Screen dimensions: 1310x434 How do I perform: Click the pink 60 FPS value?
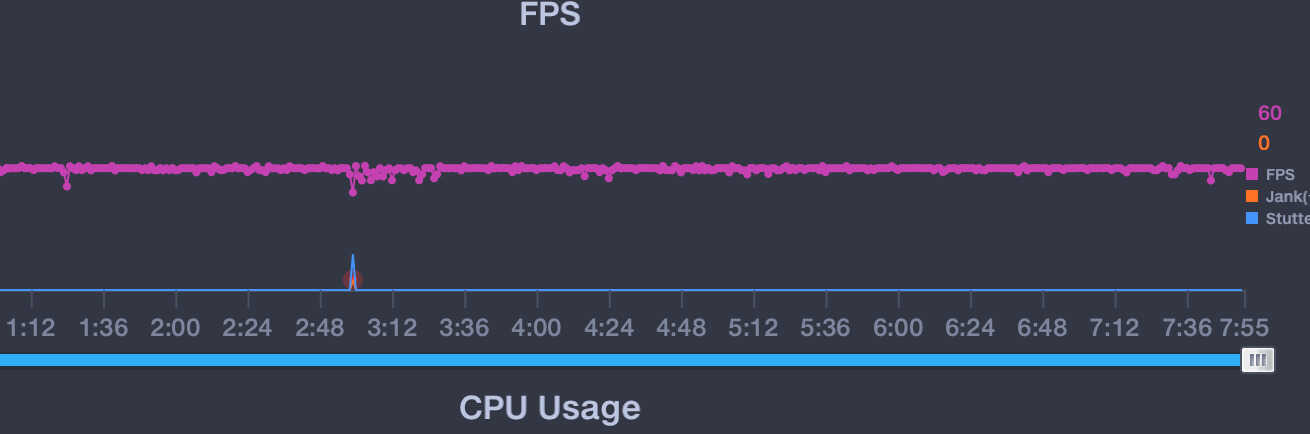[x=1270, y=113]
